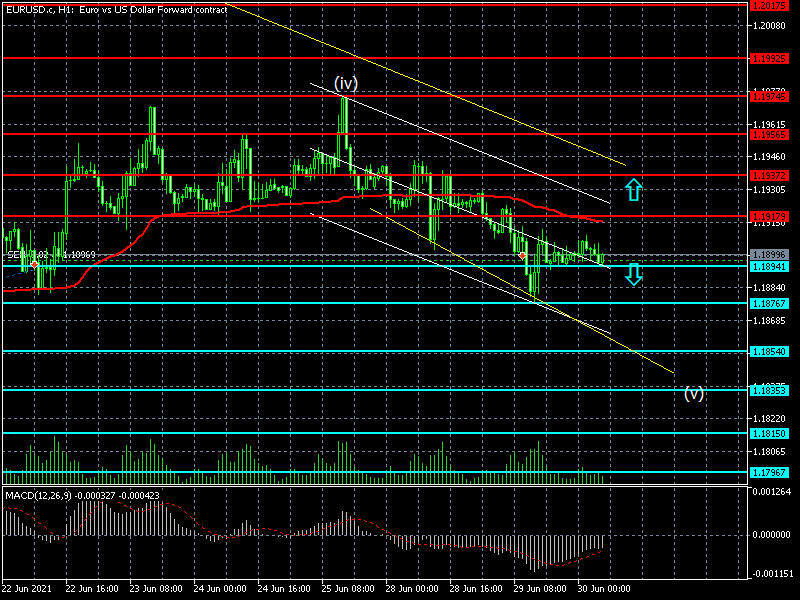Viewport: 800px width, 600px height.
Task: Select the (iv) wave label
Action: tap(346, 82)
